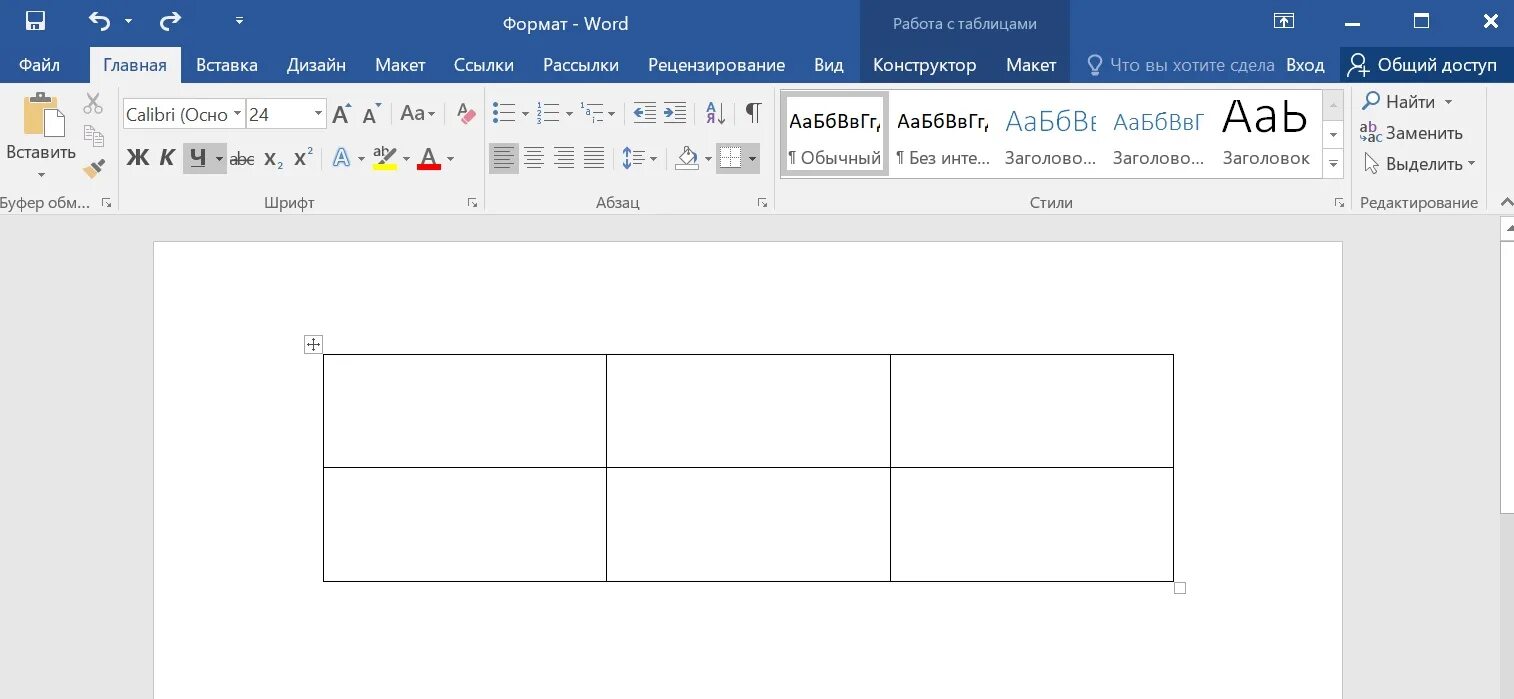
Task: Click the table move handle
Action: tap(313, 344)
